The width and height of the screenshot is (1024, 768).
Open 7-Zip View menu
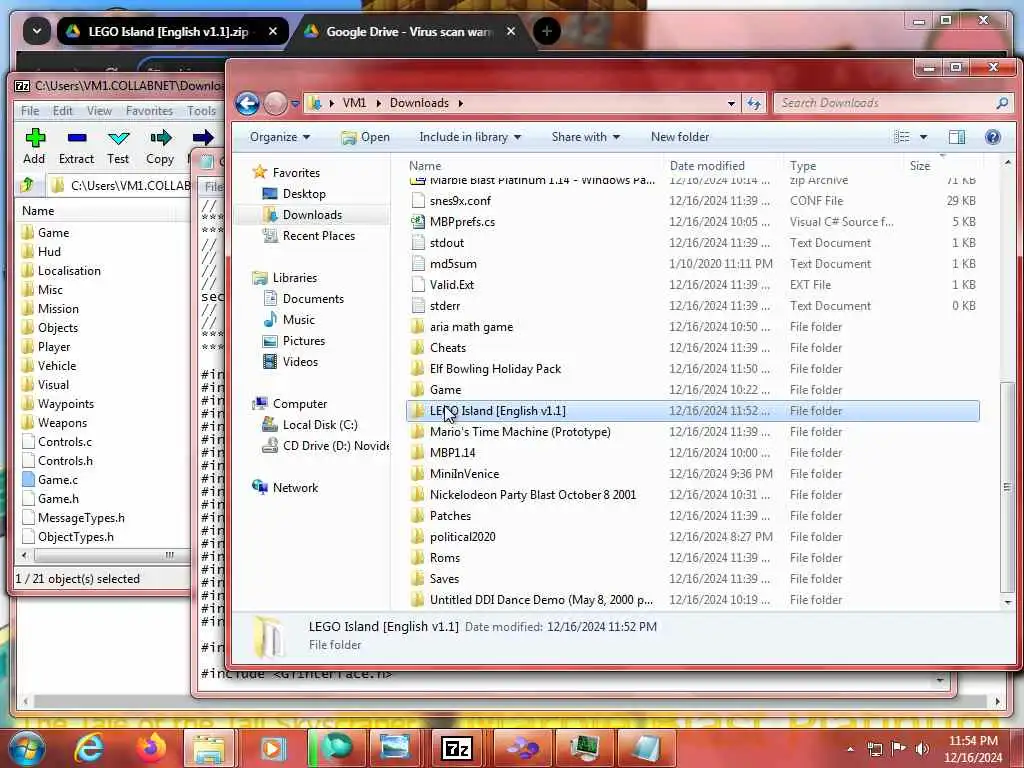click(x=99, y=110)
